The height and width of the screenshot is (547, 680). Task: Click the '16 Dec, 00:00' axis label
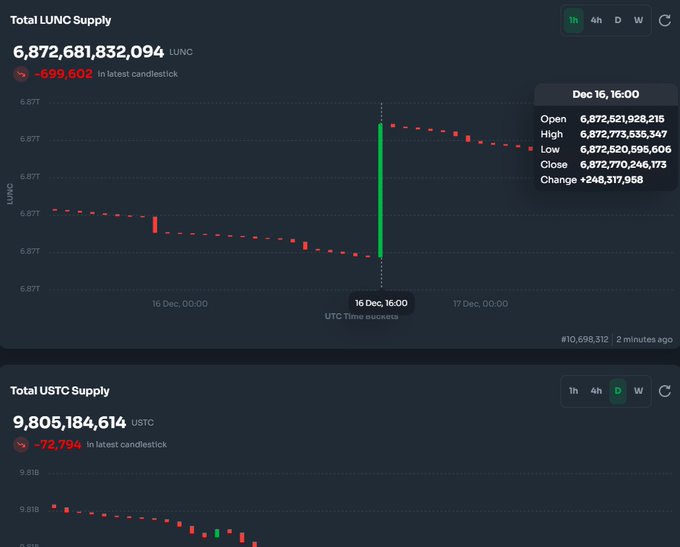click(180, 304)
